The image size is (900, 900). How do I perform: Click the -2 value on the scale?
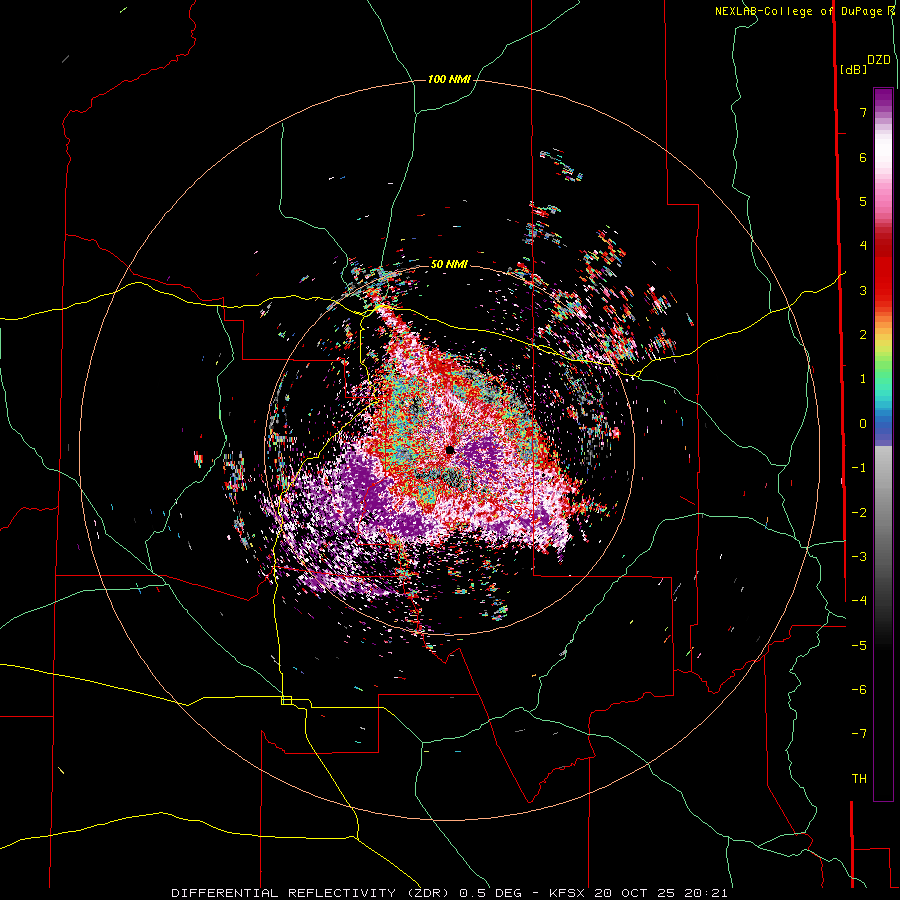click(859, 513)
